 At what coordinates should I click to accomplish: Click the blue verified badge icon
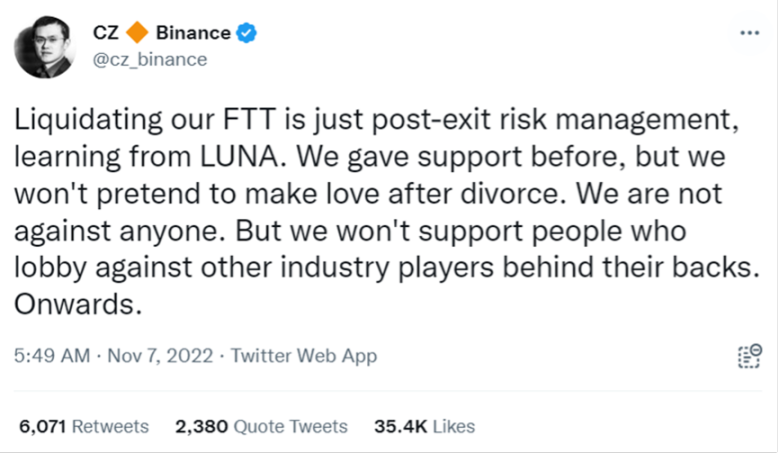click(246, 33)
